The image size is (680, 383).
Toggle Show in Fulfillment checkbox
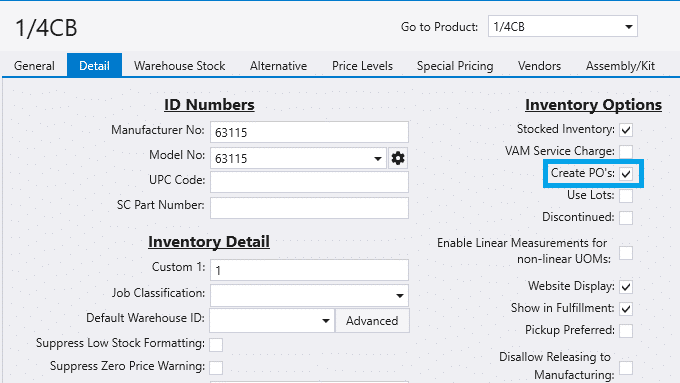coord(626,308)
